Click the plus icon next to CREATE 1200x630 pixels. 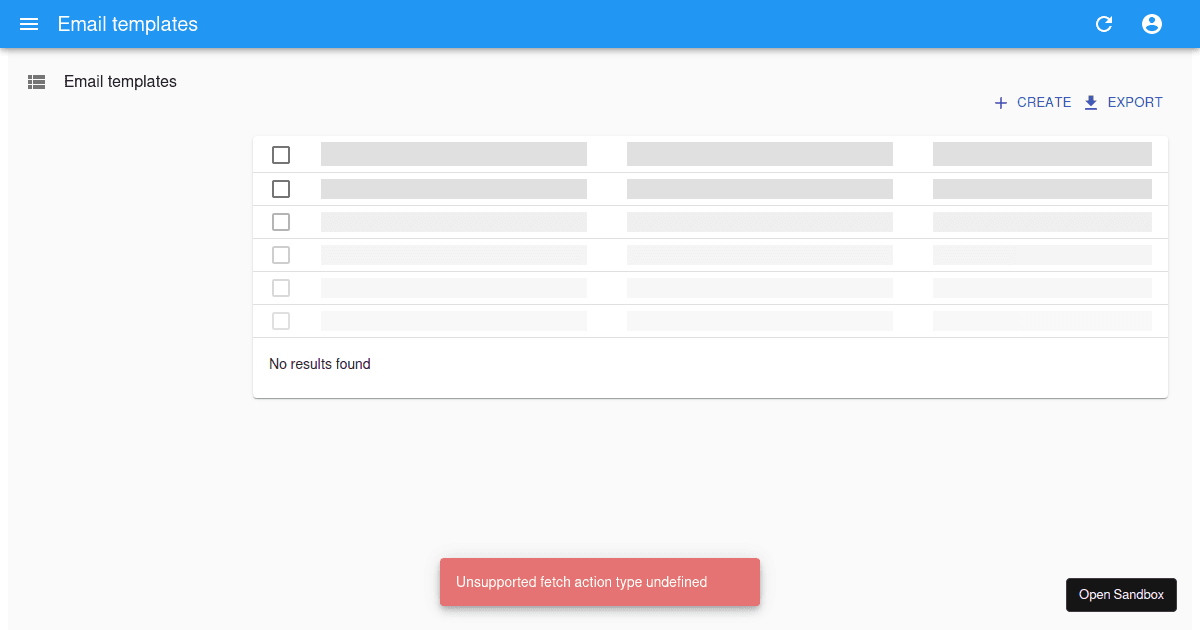point(1000,102)
